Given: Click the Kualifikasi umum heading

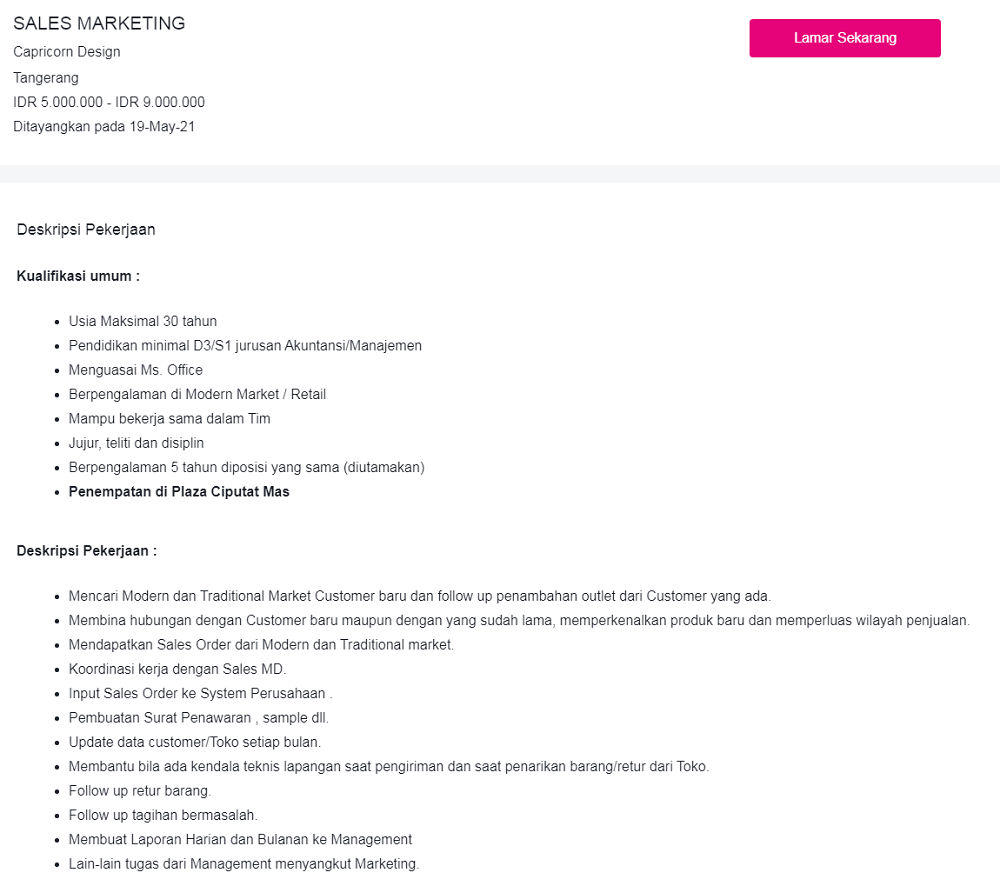Looking at the screenshot, I should pos(78,275).
